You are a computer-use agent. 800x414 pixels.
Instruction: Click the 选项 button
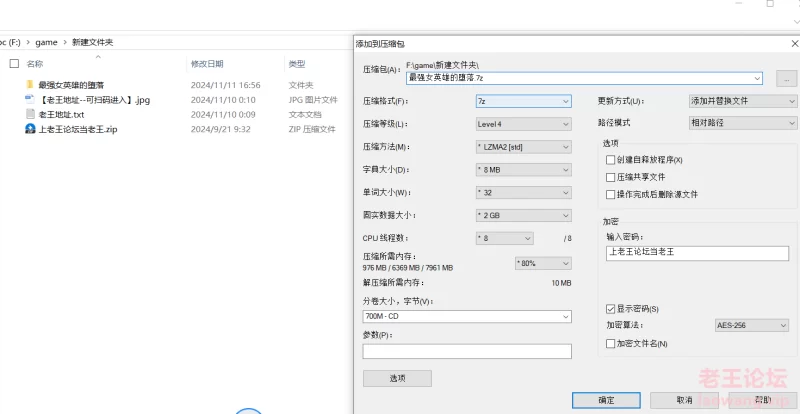coord(397,378)
